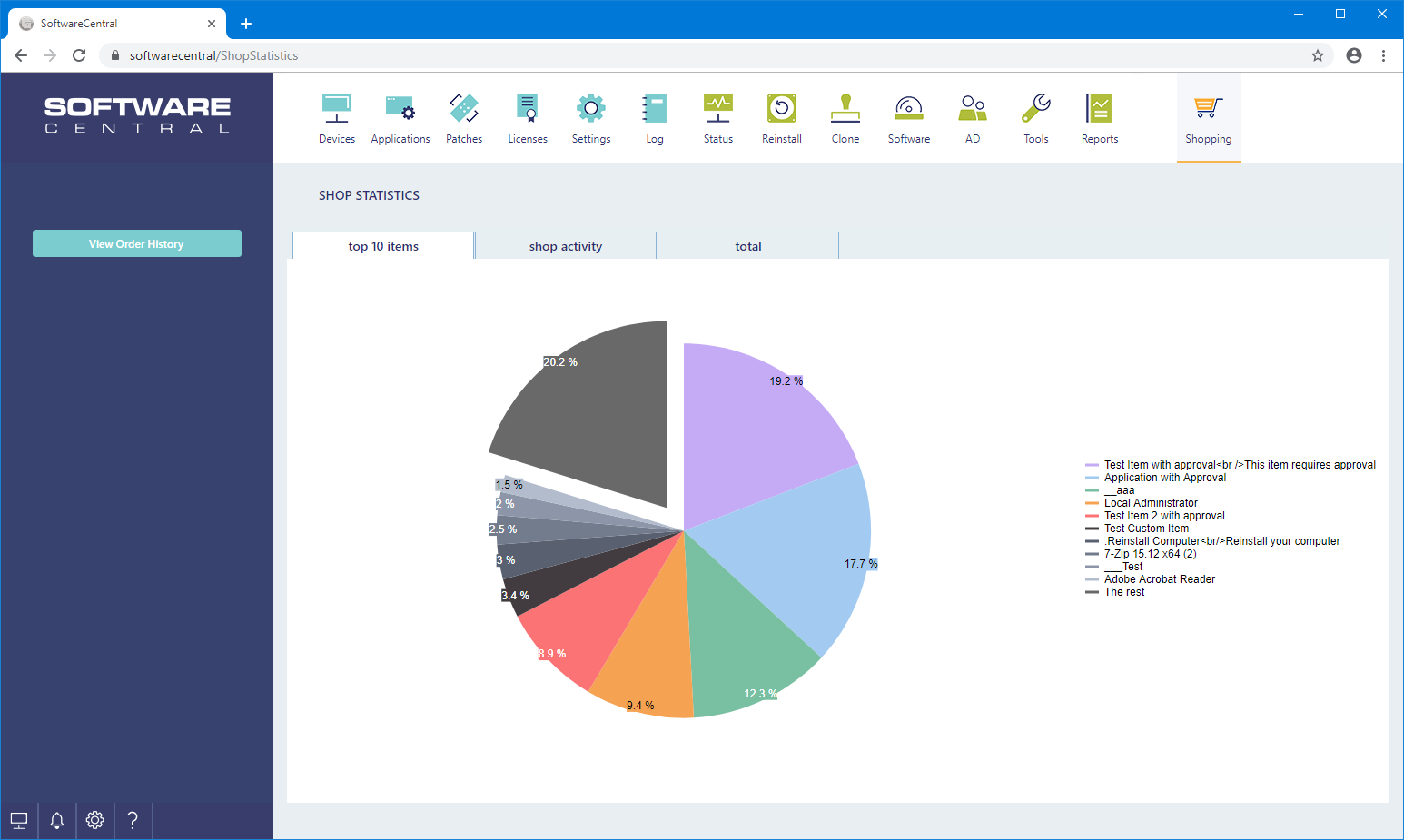This screenshot has width=1404, height=840.
Task: Click the Reinstall icon in toolbar
Action: click(781, 109)
